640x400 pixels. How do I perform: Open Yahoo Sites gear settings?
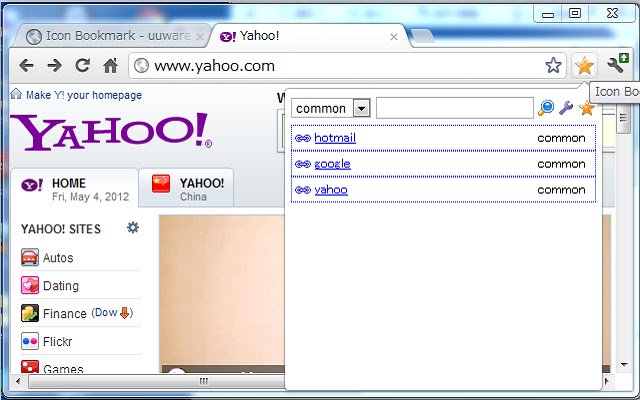(133, 227)
